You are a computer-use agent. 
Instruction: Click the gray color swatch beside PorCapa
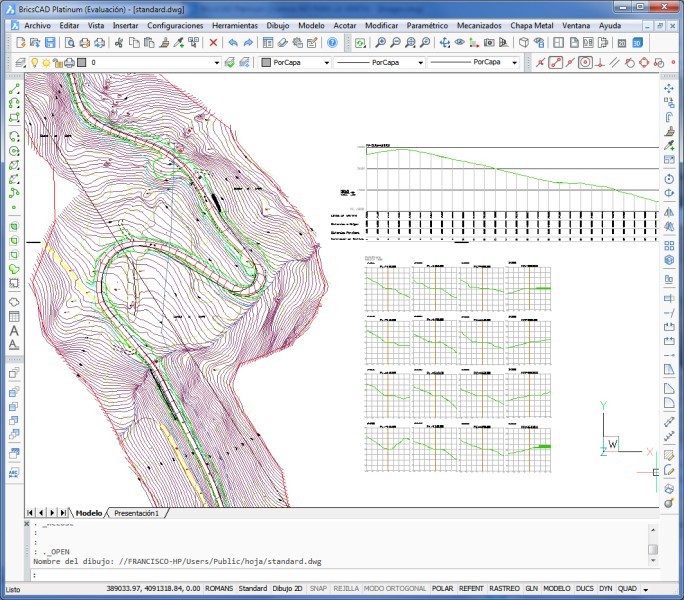tap(265, 62)
